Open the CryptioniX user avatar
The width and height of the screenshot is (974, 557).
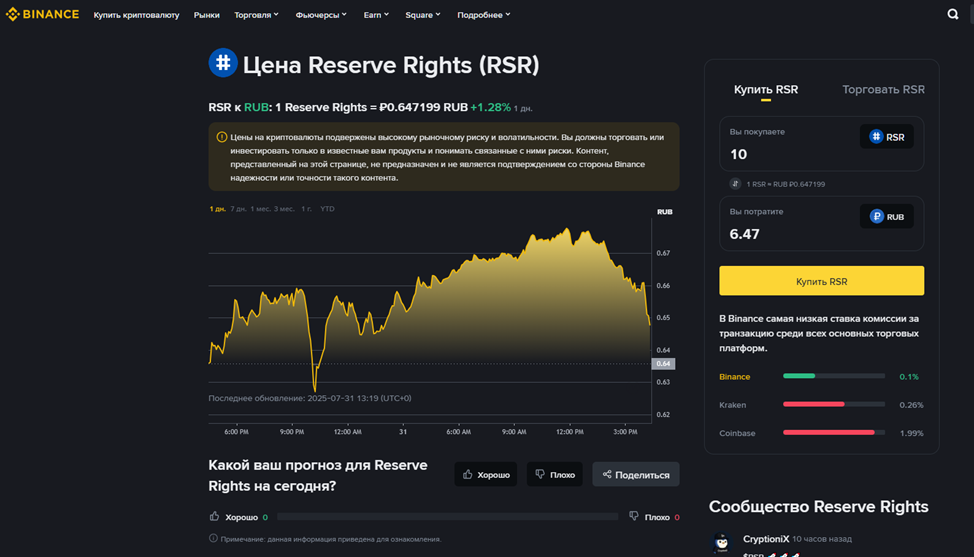pyautogui.click(x=721, y=542)
